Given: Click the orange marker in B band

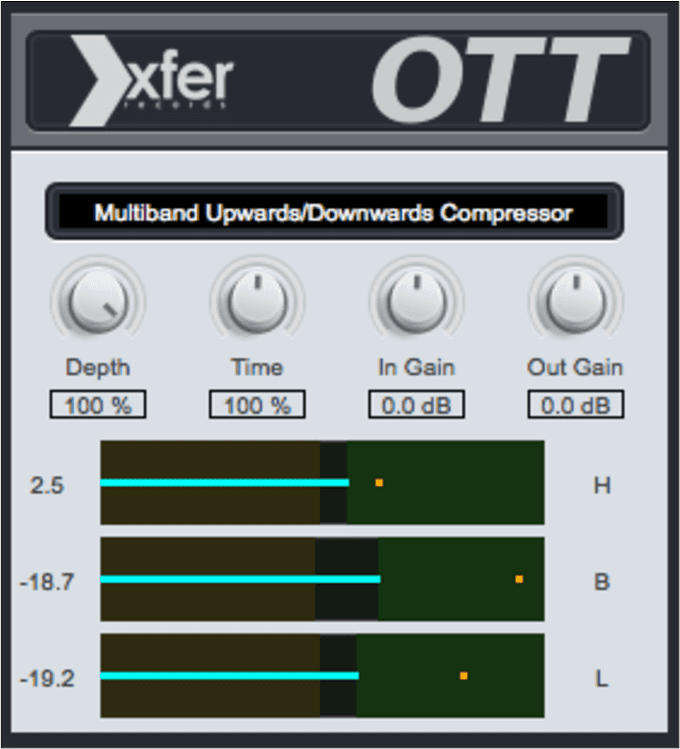Looking at the screenshot, I should (519, 579).
